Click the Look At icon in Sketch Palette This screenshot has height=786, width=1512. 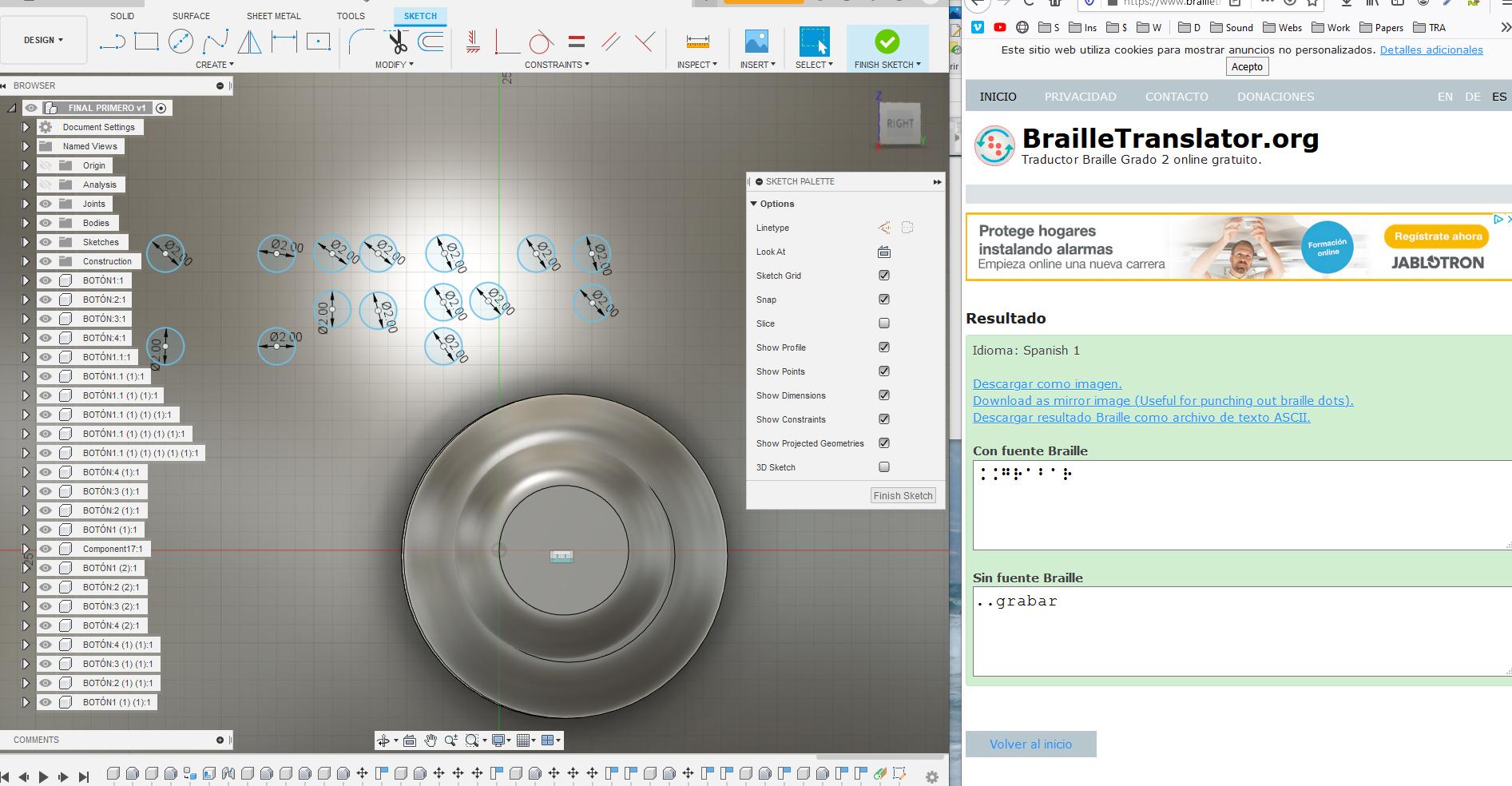[x=884, y=252]
